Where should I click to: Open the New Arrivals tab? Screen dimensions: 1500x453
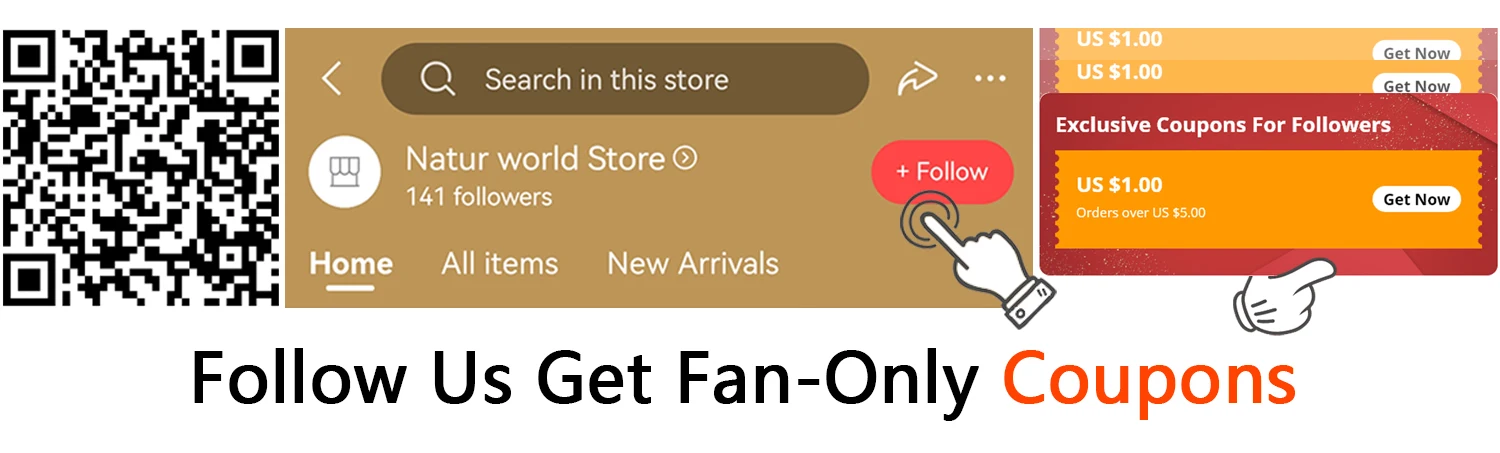(693, 264)
